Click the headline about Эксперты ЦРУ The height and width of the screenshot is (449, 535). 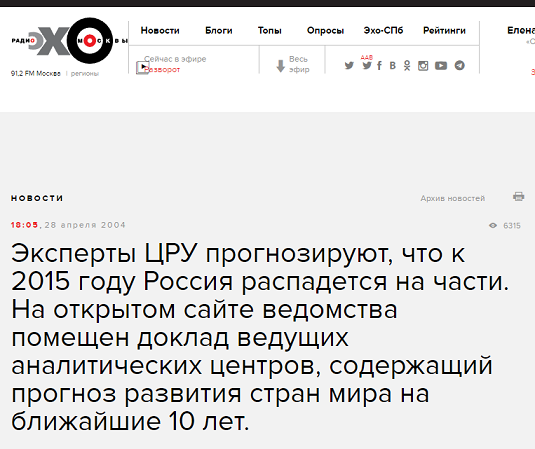[260, 337]
